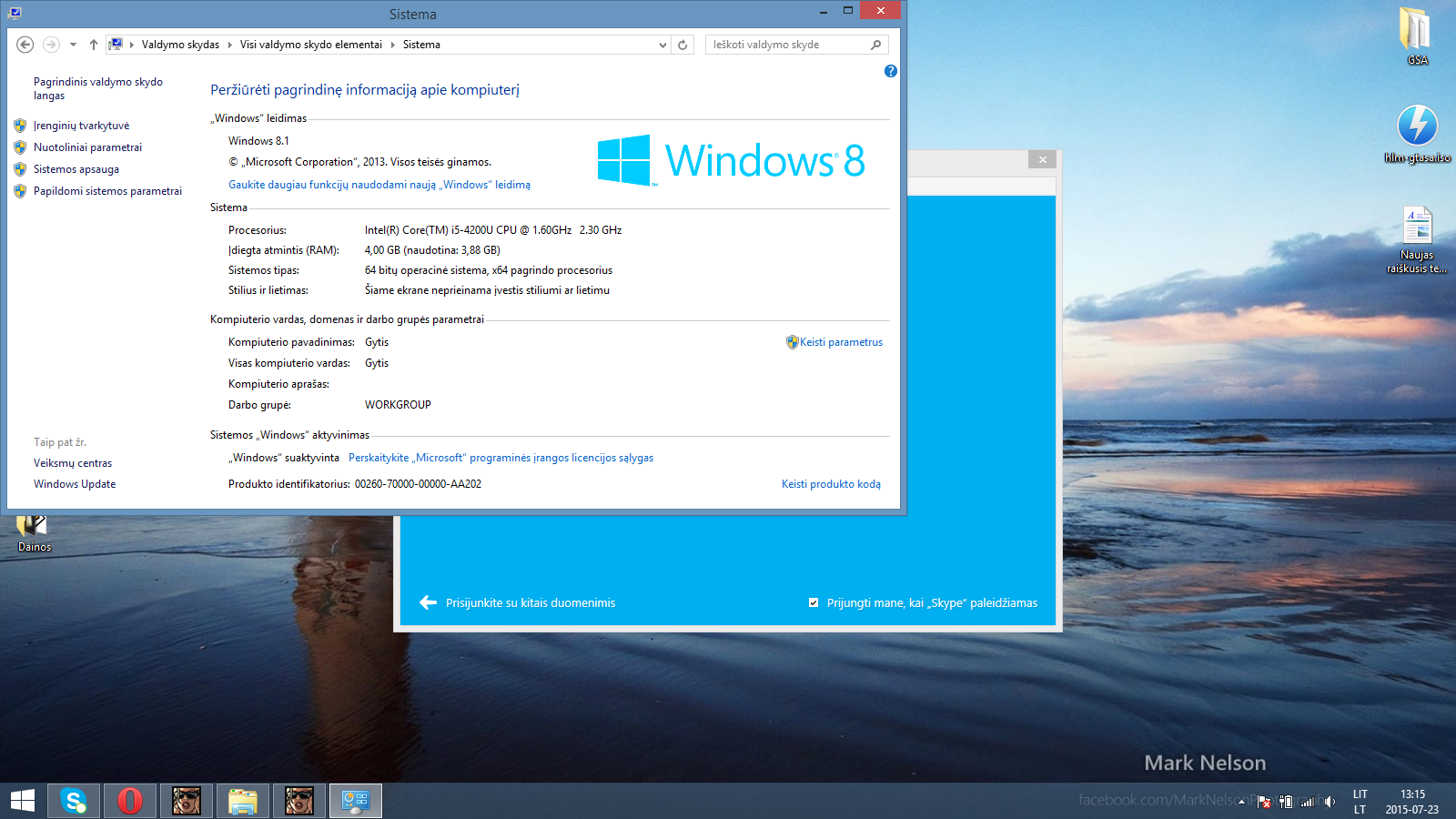Click the 'Windows 8.1' edition text
The image size is (1456, 819).
click(x=258, y=141)
